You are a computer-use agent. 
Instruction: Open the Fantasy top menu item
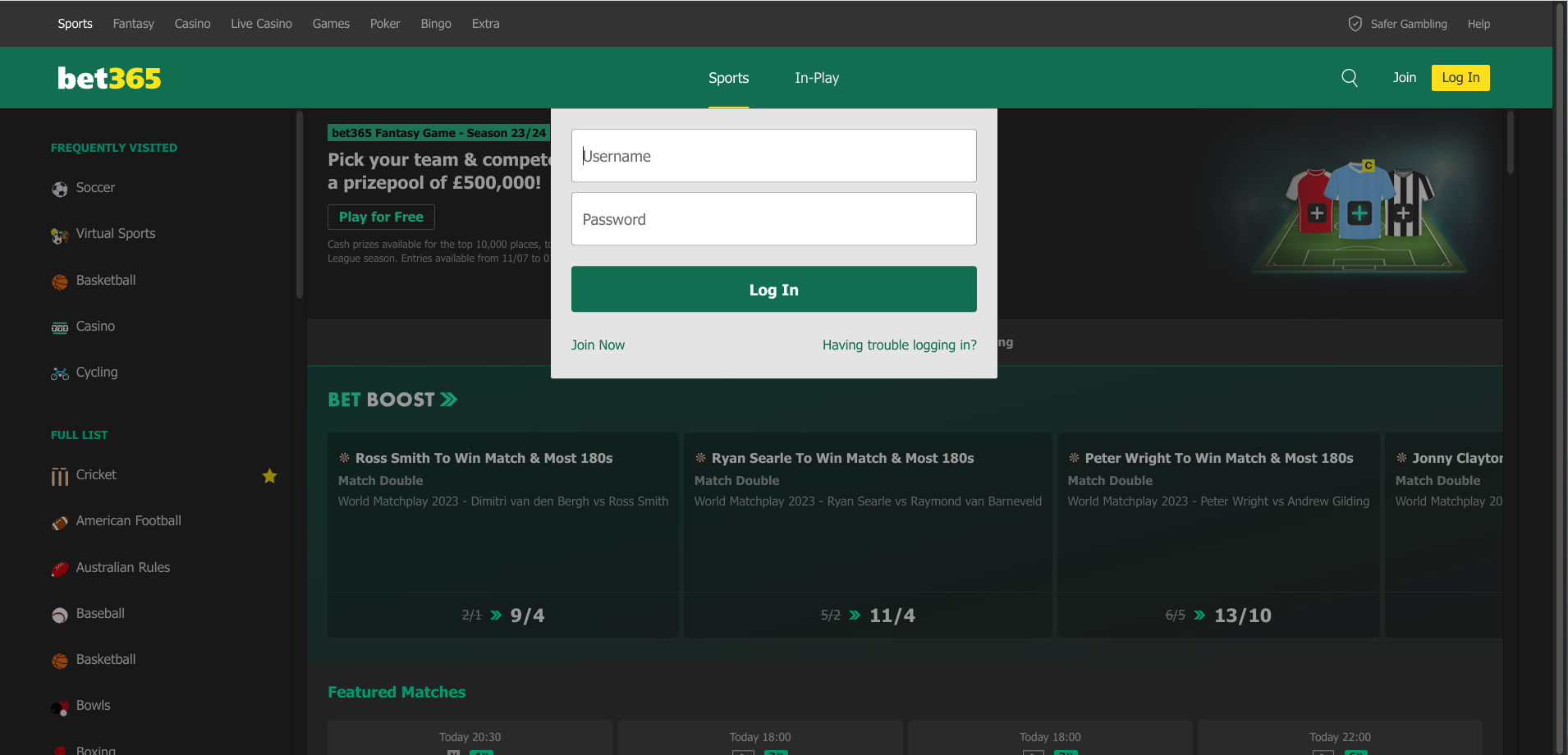(134, 24)
